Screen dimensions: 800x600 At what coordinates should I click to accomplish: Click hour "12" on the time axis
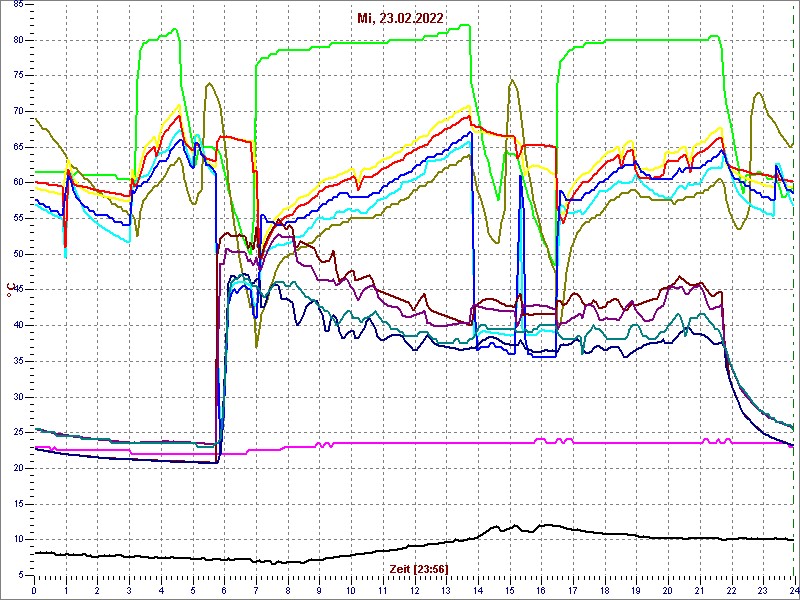(x=414, y=590)
